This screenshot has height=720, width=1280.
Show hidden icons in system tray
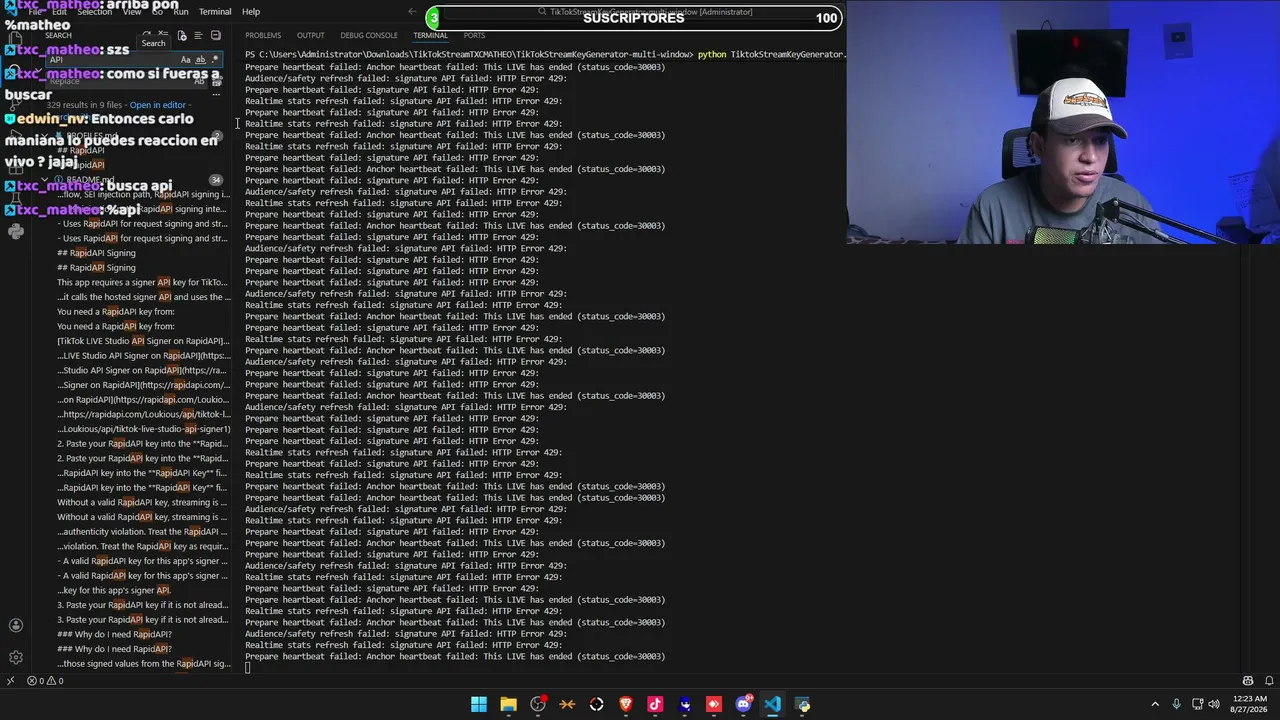click(1155, 704)
